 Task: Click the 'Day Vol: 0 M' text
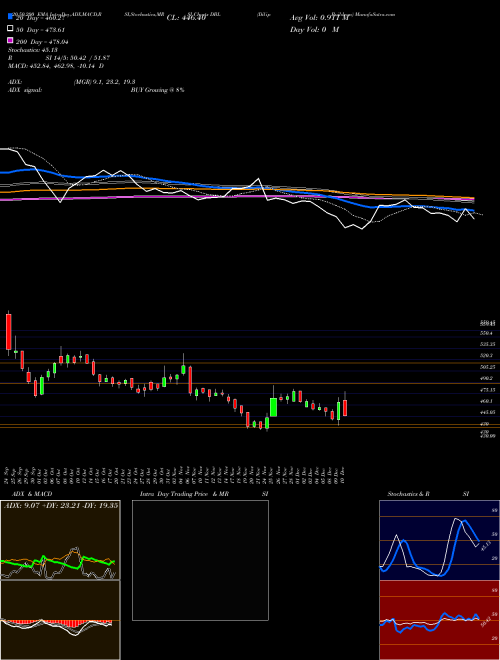pyautogui.click(x=314, y=30)
